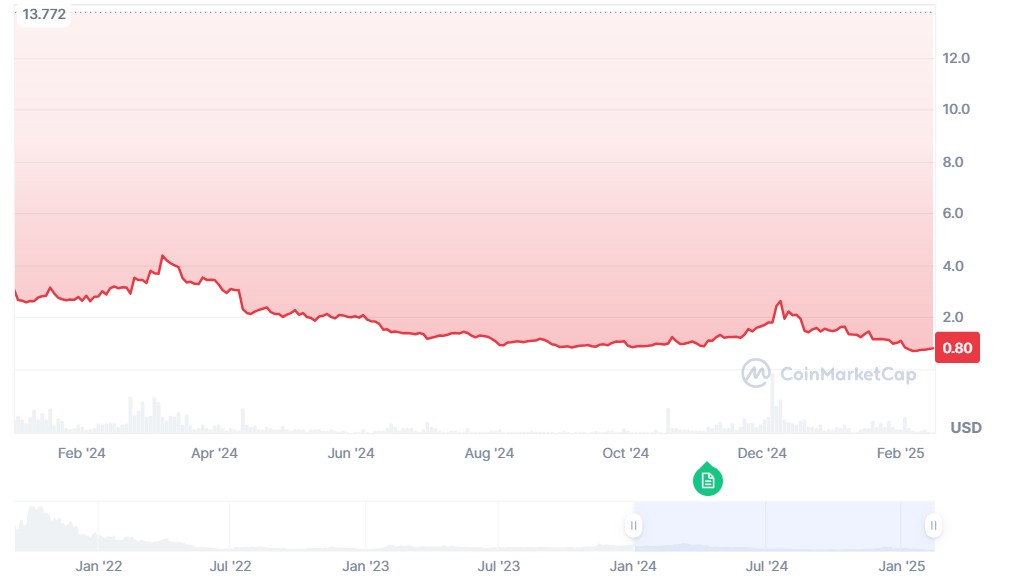
Task: Select the USD currency label
Action: tap(965, 428)
